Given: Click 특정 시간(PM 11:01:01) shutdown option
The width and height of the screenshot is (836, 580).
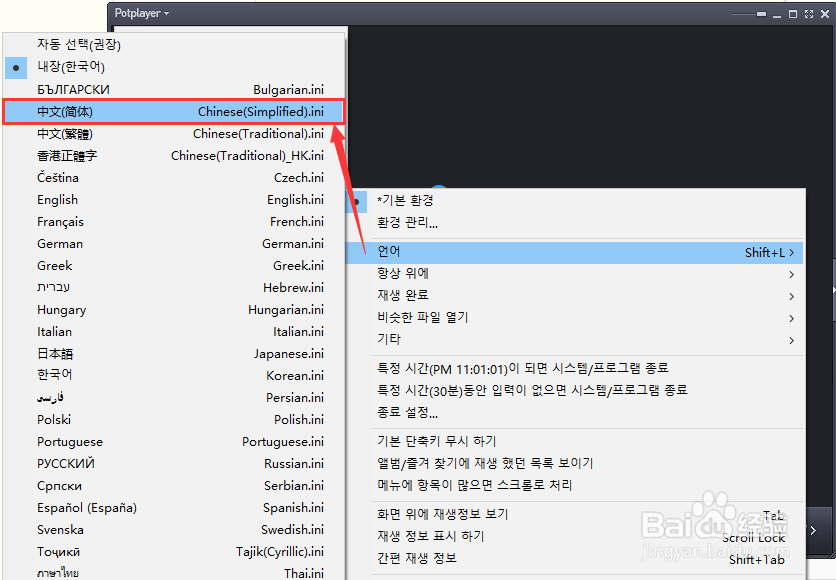Looking at the screenshot, I should [575, 368].
